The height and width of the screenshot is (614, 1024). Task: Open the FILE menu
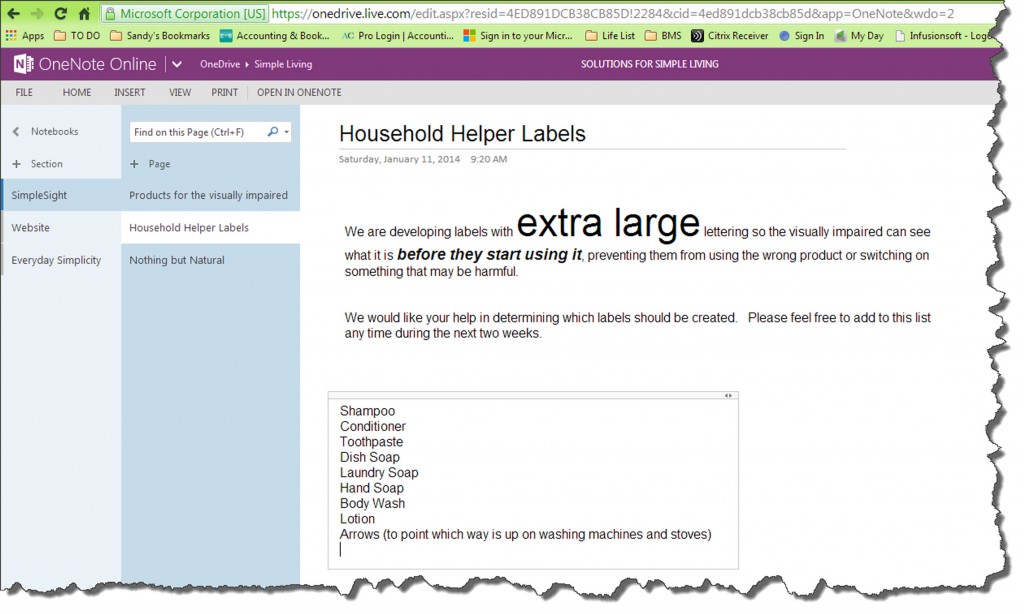point(24,92)
